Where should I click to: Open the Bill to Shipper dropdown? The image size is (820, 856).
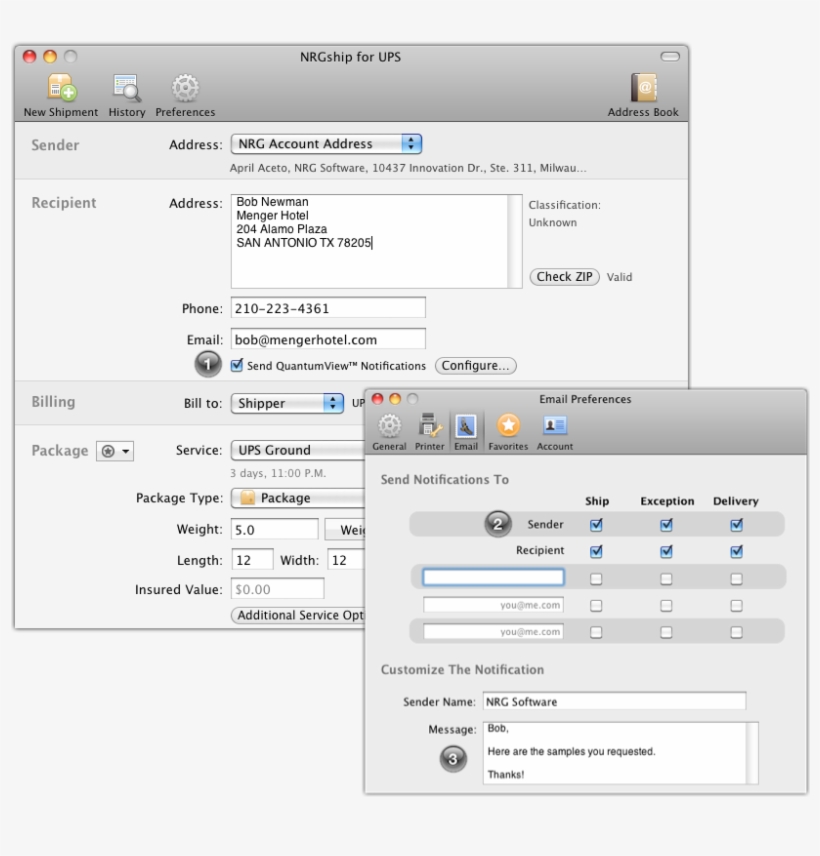[287, 403]
